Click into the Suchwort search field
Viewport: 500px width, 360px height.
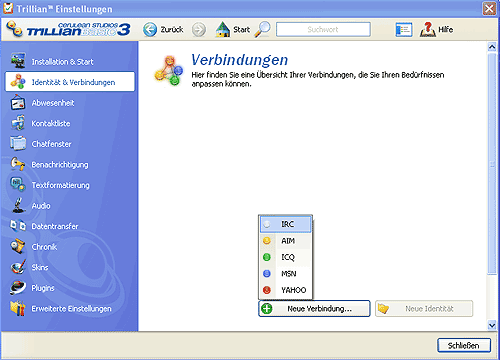pos(323,29)
